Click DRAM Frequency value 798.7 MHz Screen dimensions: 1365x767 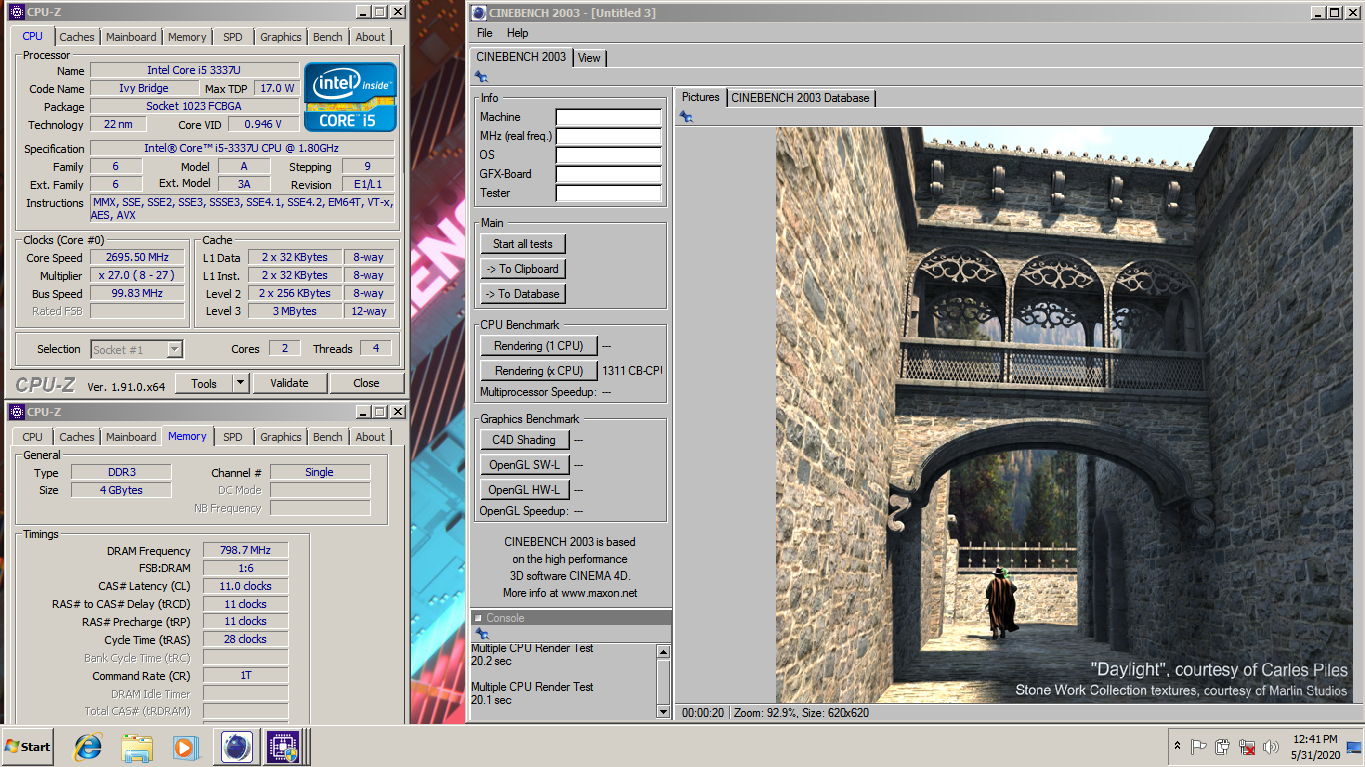pyautogui.click(x=246, y=550)
